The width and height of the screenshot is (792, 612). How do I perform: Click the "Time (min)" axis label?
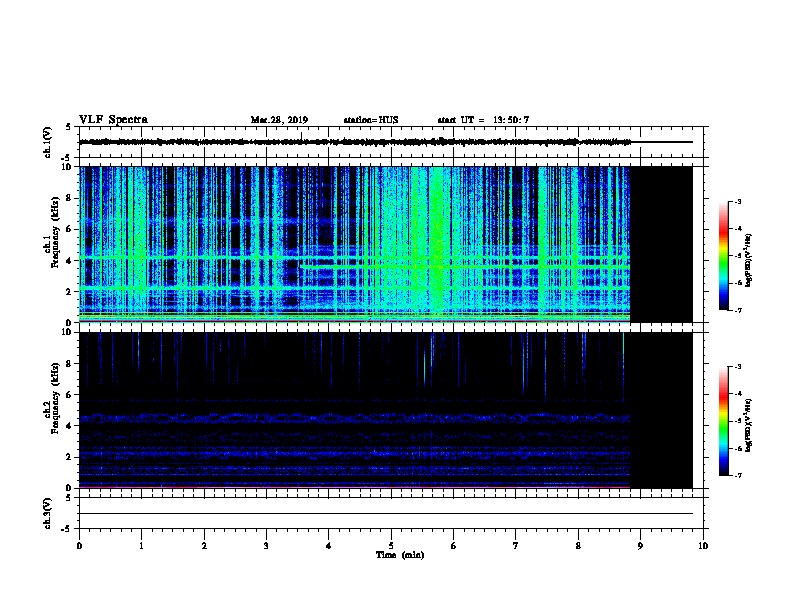click(400, 555)
